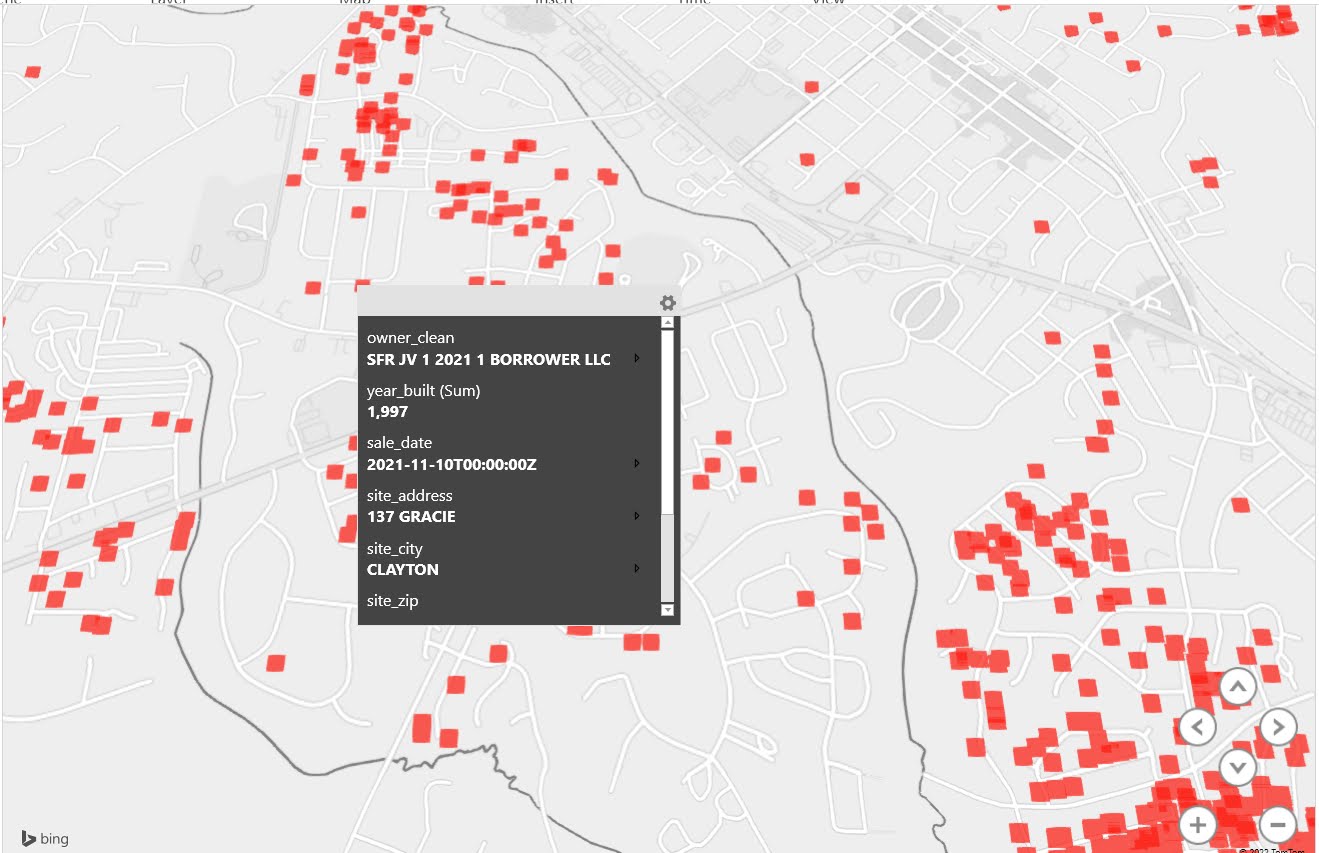Viewport: 1319px width, 853px height.
Task: Click the "sale_date" field label
Action: click(x=399, y=443)
